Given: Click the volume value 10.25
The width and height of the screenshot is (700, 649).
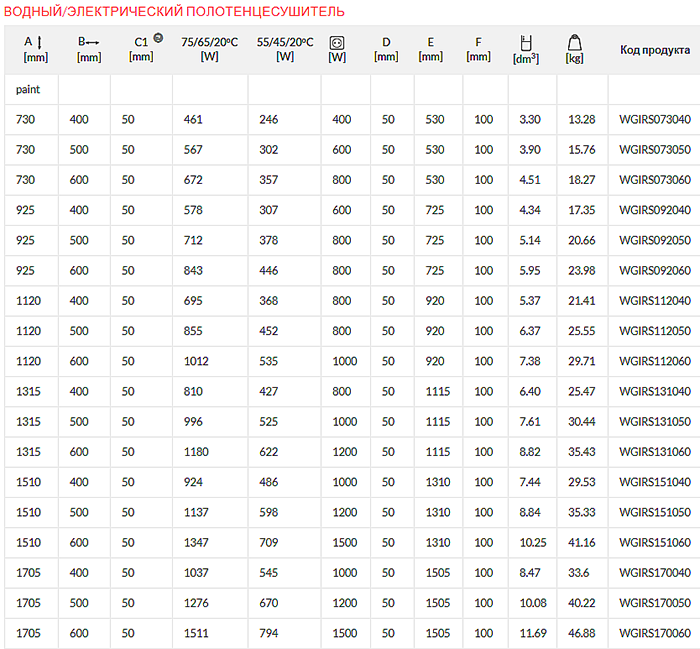Looking at the screenshot, I should click(533, 542).
